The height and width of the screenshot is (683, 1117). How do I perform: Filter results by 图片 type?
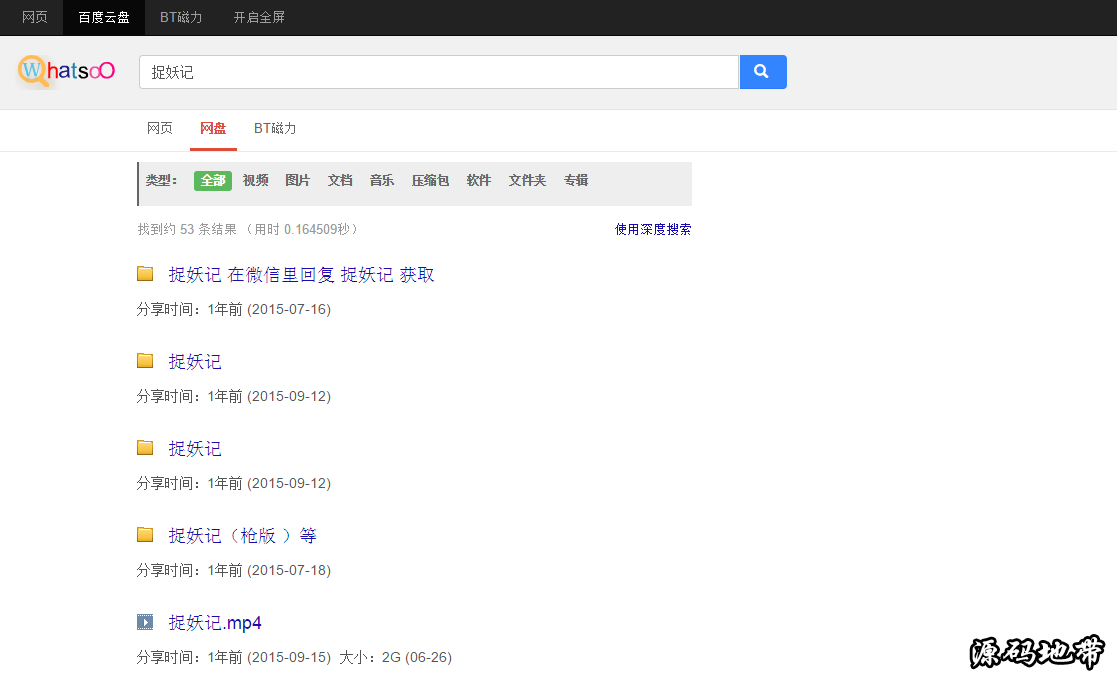298,180
